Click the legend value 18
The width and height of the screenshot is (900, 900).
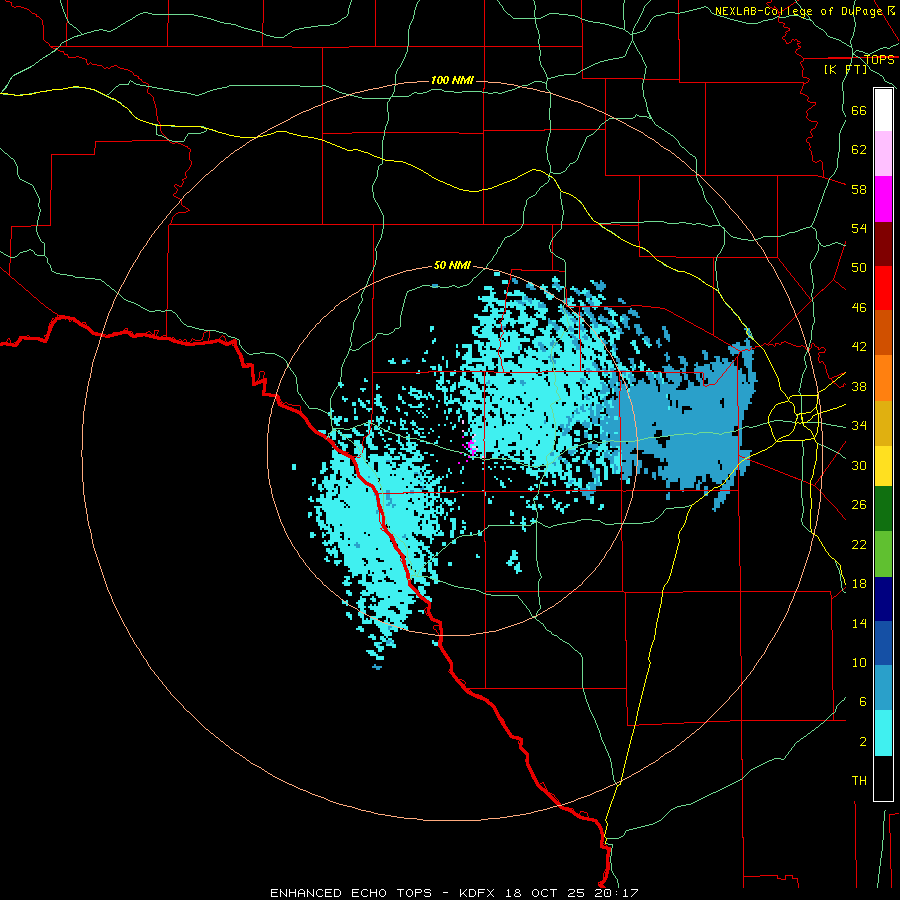point(859,584)
